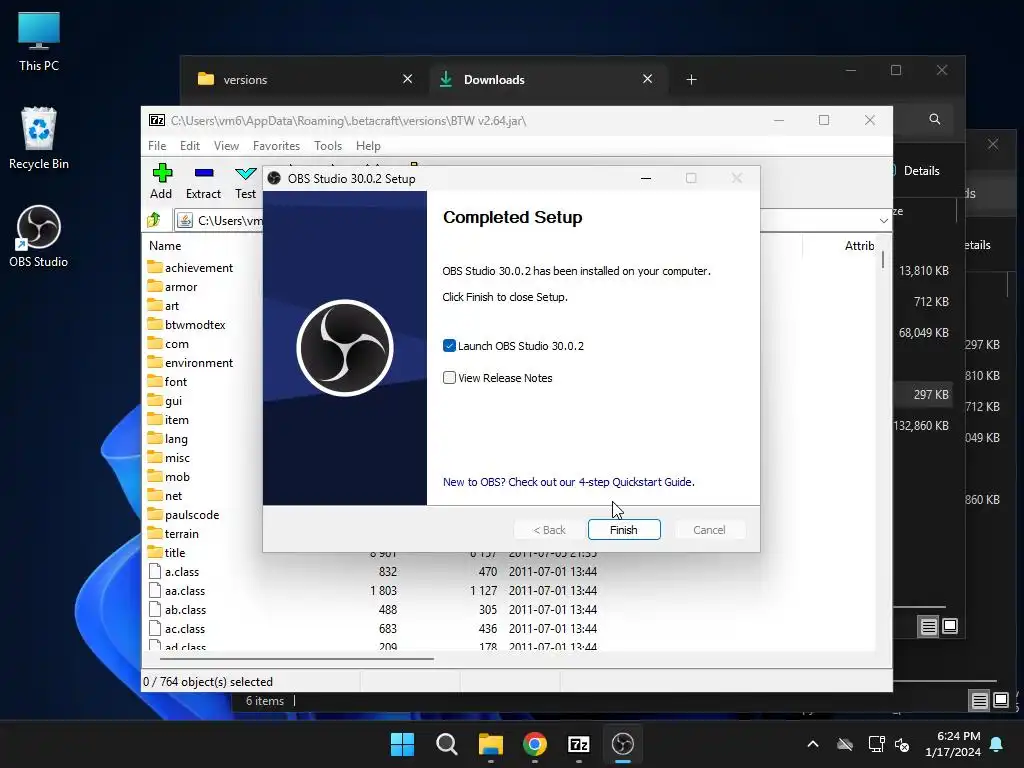Select the terrain folder

click(173, 533)
